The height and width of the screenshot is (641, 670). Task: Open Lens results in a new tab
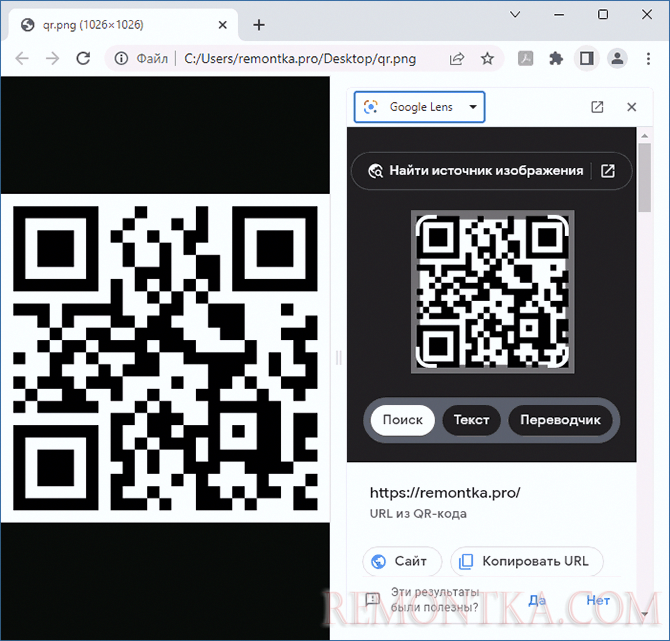[x=597, y=107]
